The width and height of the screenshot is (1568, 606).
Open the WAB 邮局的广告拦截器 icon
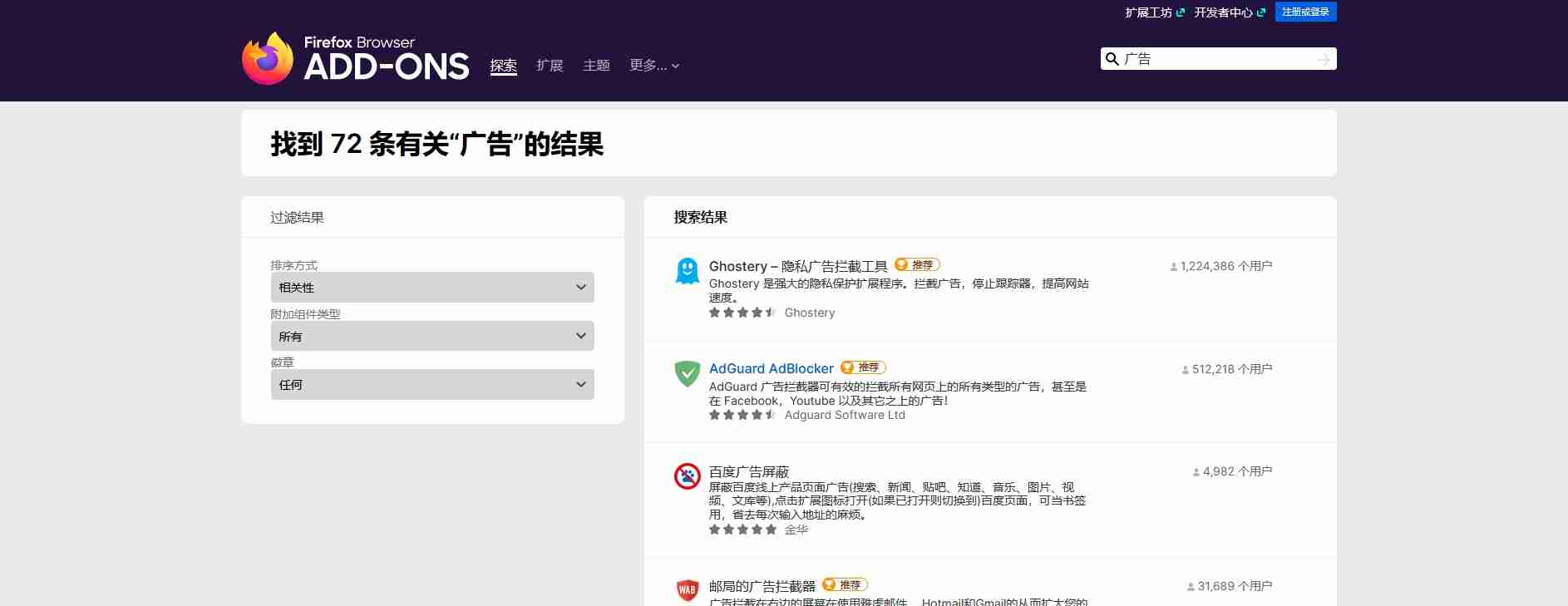pos(687,590)
